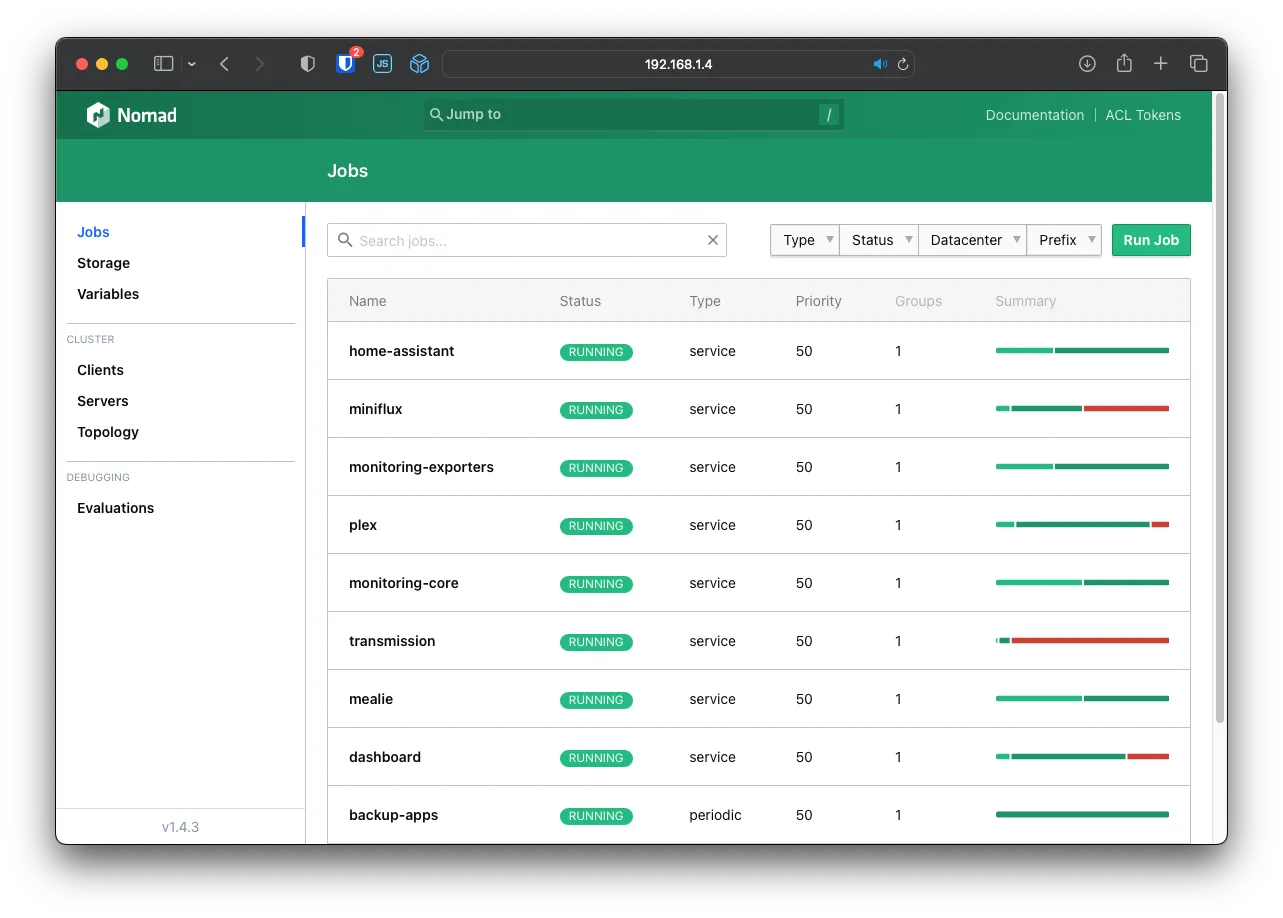Screen dimensions: 1283x918
Task: Open the Safari downloads icon
Action: (x=1087, y=64)
